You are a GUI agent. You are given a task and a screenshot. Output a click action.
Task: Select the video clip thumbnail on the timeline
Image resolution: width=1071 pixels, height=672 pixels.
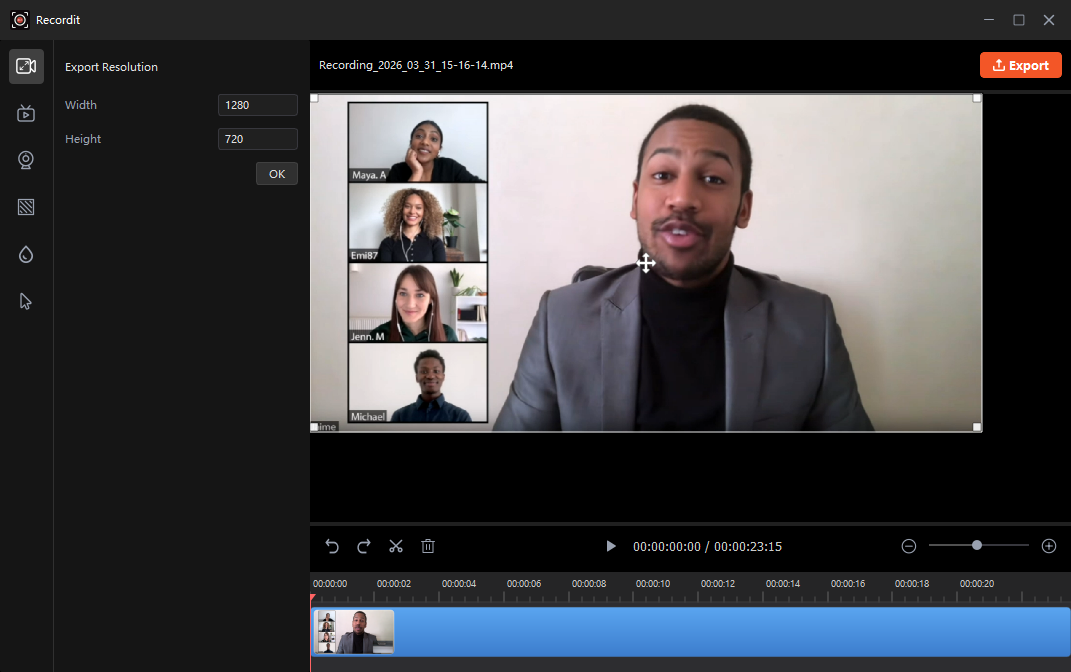coord(354,632)
